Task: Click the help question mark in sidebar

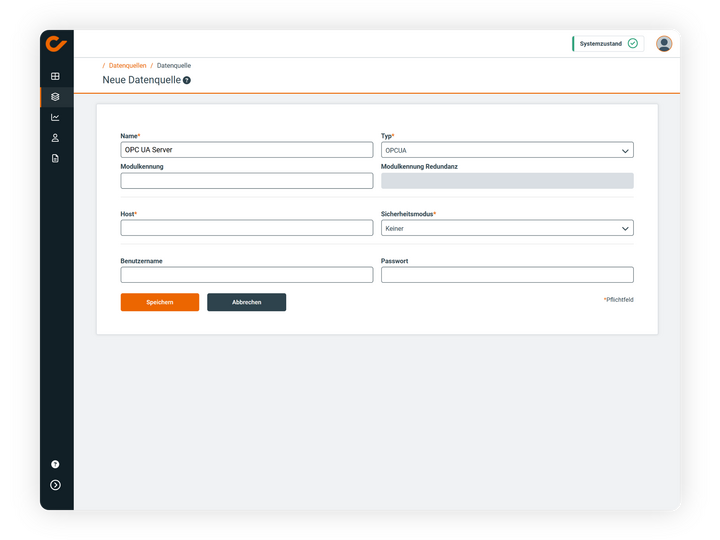Action: point(55,464)
